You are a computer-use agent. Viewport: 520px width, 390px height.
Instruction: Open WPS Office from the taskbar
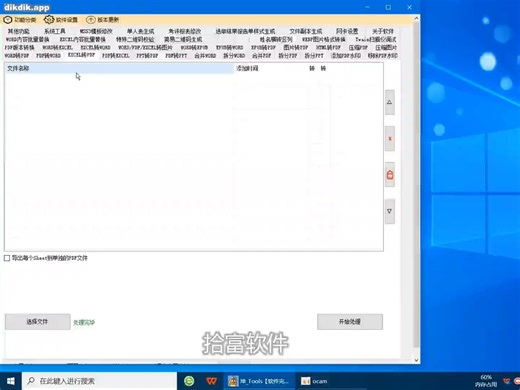pyautogui.click(x=211, y=381)
